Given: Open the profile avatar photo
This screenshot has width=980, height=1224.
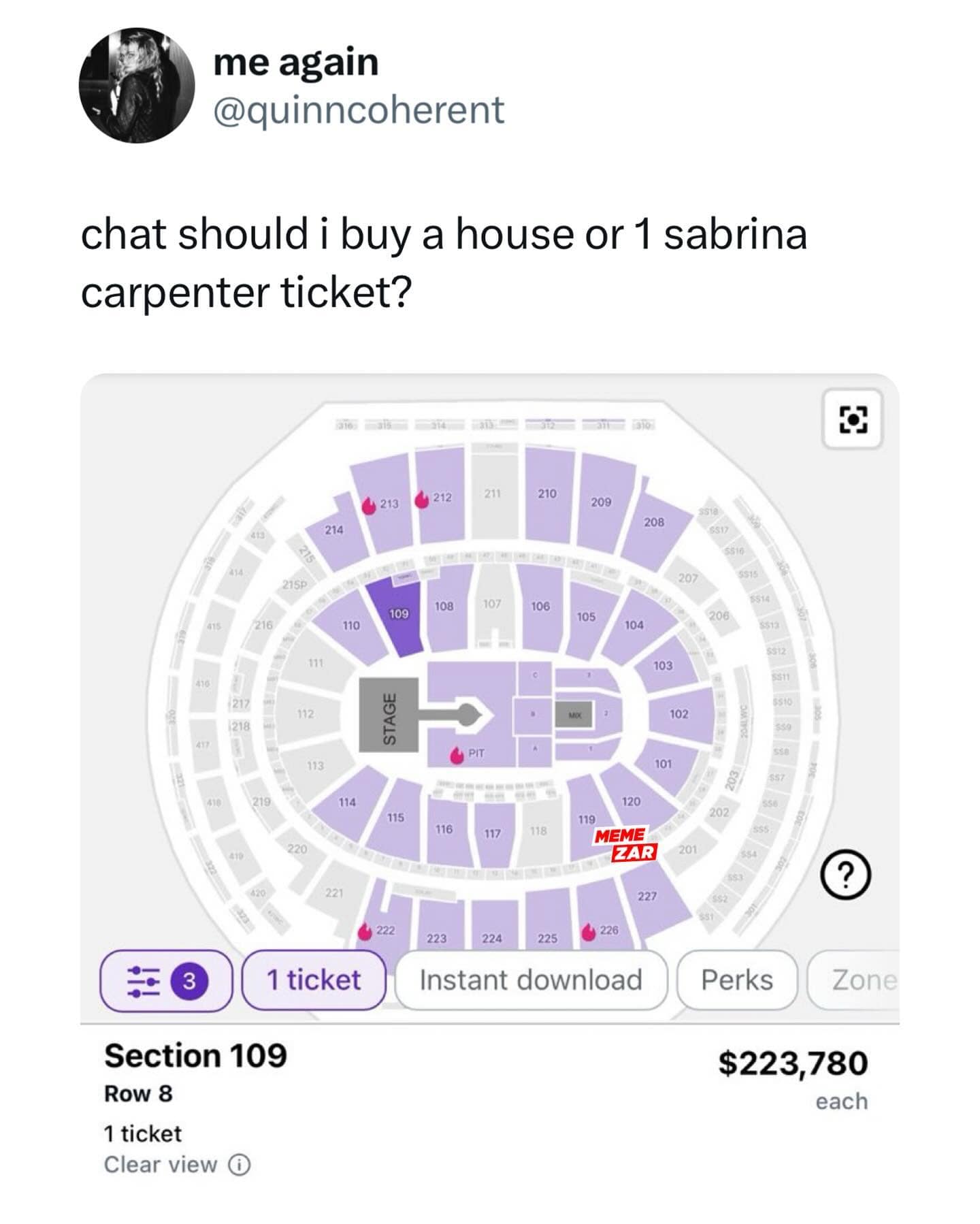Looking at the screenshot, I should (x=137, y=85).
